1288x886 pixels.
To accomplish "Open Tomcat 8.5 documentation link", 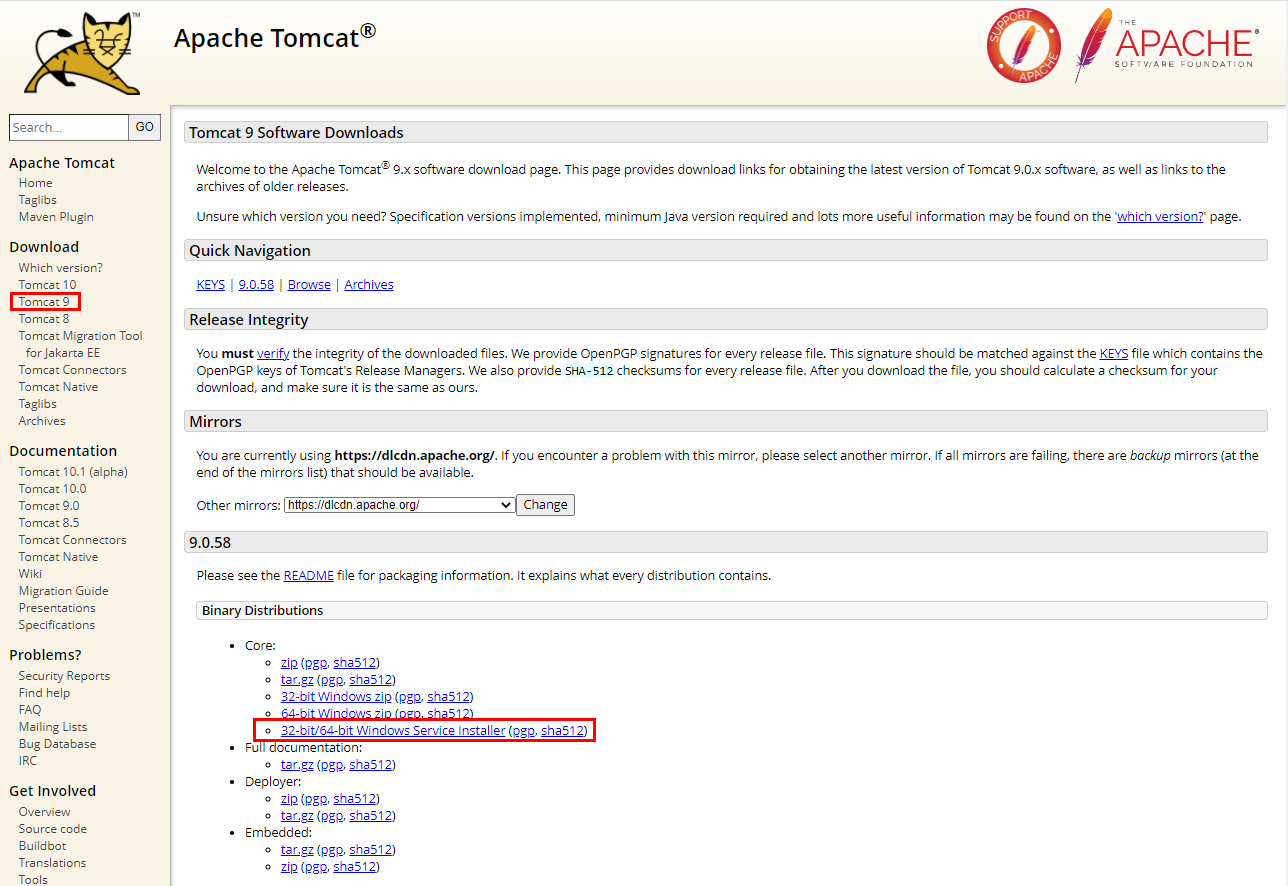I will pyautogui.click(x=49, y=523).
